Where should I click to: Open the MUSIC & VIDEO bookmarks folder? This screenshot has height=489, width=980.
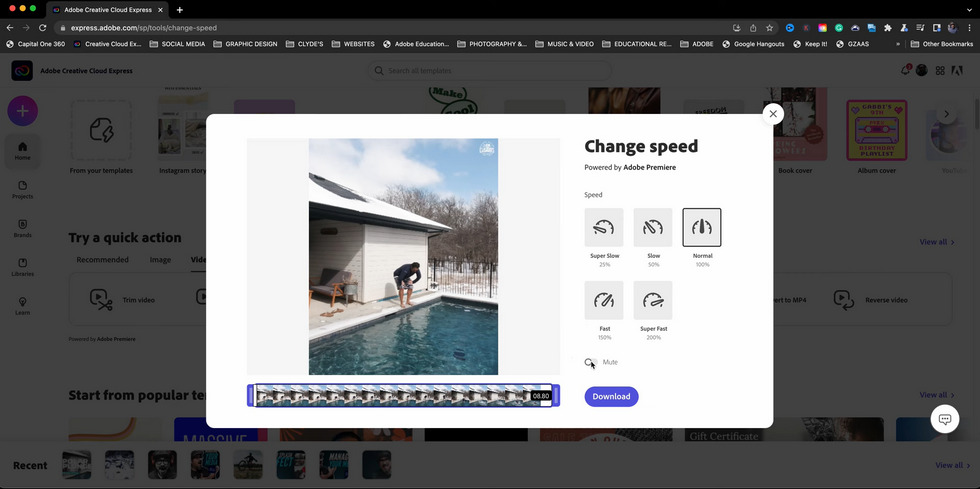pos(564,44)
